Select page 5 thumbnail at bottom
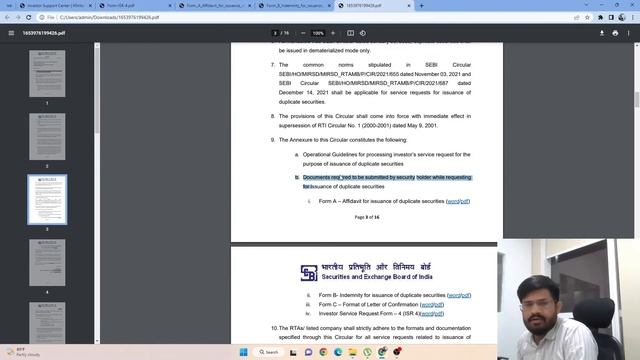640x360 pixels. (47, 322)
